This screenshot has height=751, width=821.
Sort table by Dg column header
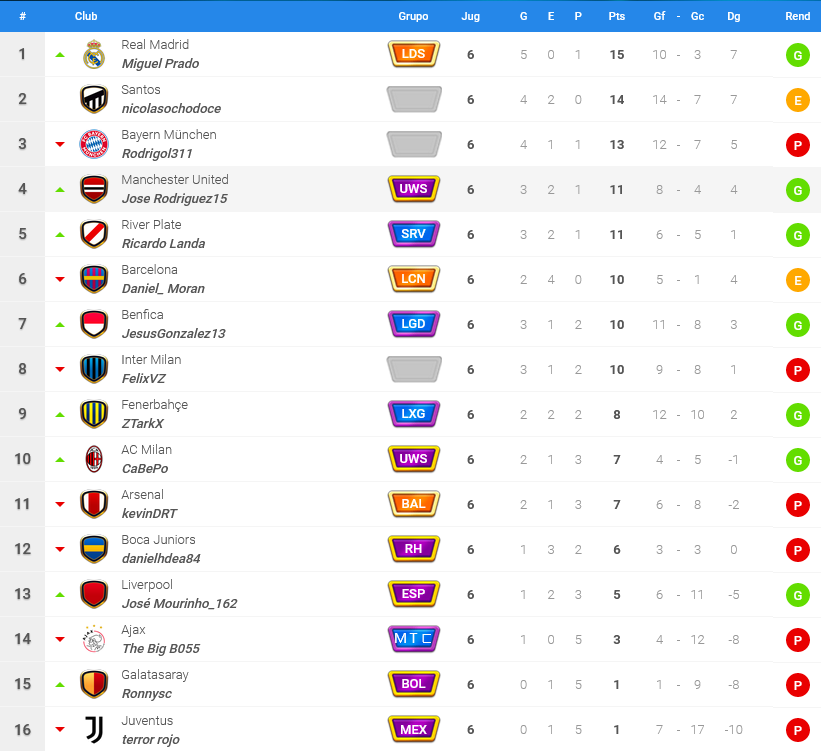pyautogui.click(x=734, y=16)
